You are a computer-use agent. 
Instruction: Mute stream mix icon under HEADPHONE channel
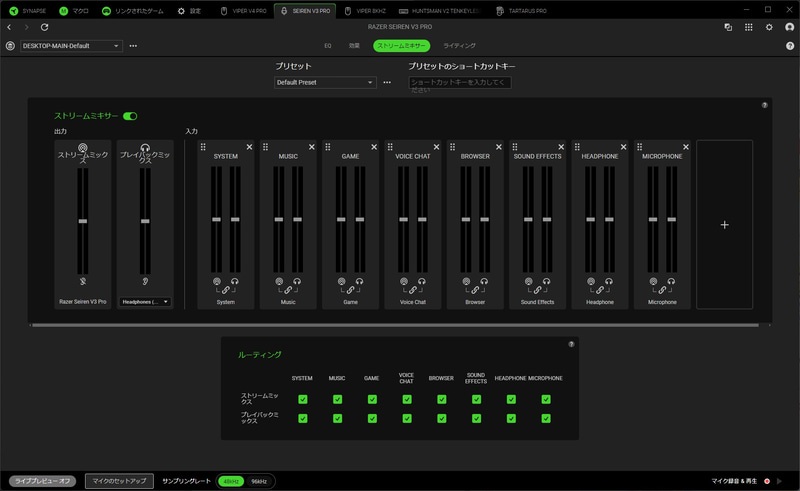(x=591, y=281)
